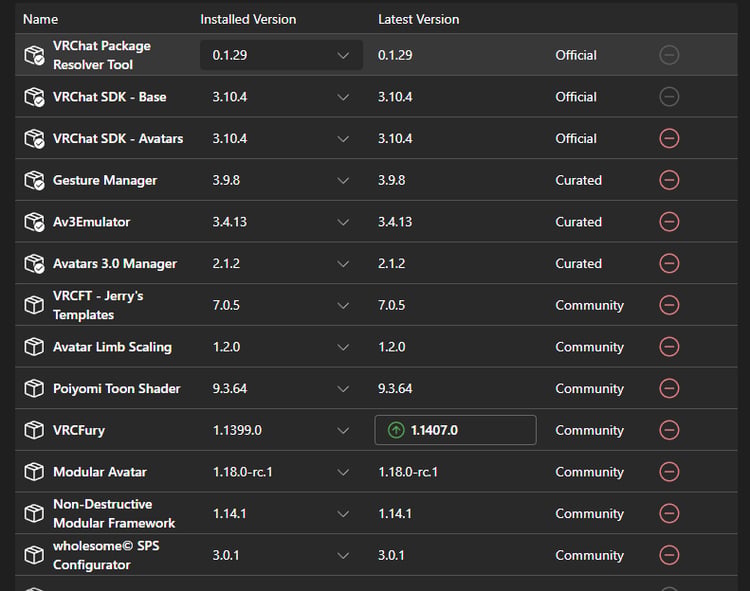Viewport: 750px width, 591px height.
Task: Click the Av3Emulator package icon
Action: click(x=34, y=222)
